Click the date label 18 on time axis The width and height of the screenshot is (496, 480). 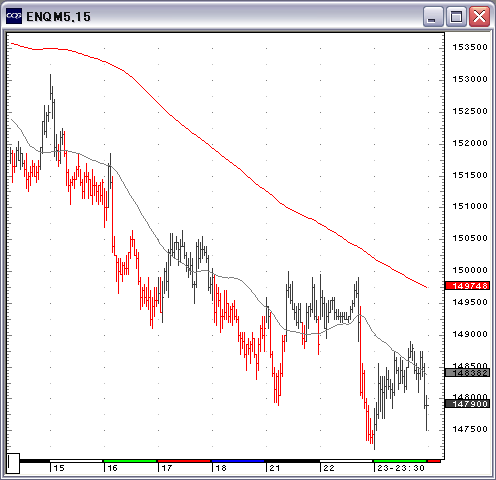(x=221, y=468)
